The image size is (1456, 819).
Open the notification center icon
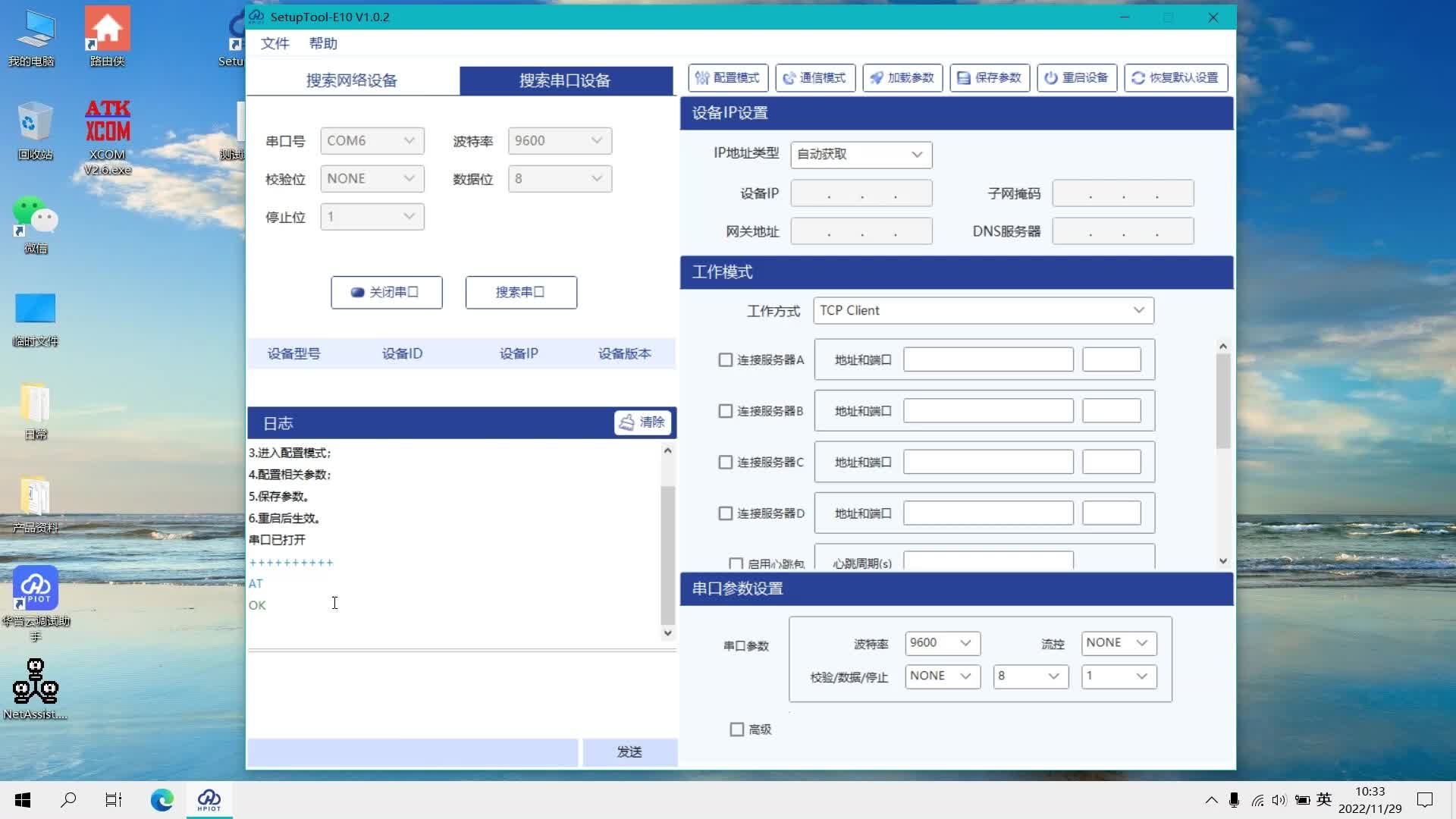pyautogui.click(x=1425, y=799)
